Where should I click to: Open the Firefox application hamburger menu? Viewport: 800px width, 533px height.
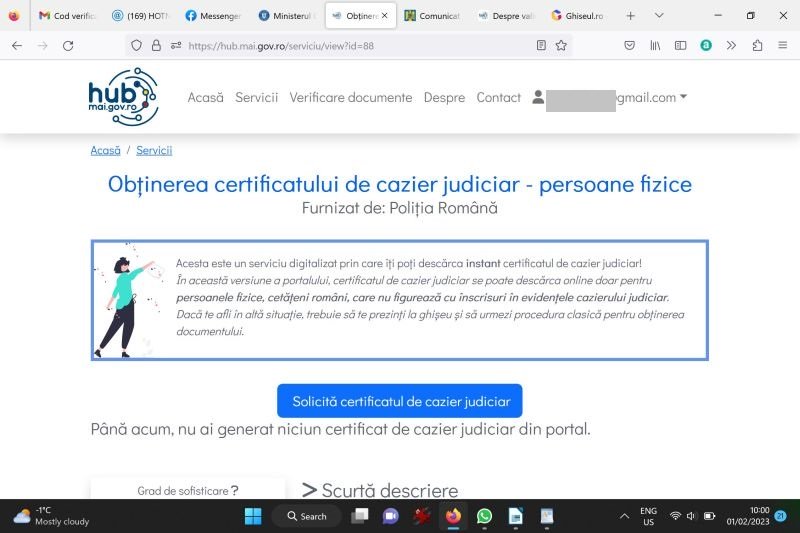click(x=782, y=45)
